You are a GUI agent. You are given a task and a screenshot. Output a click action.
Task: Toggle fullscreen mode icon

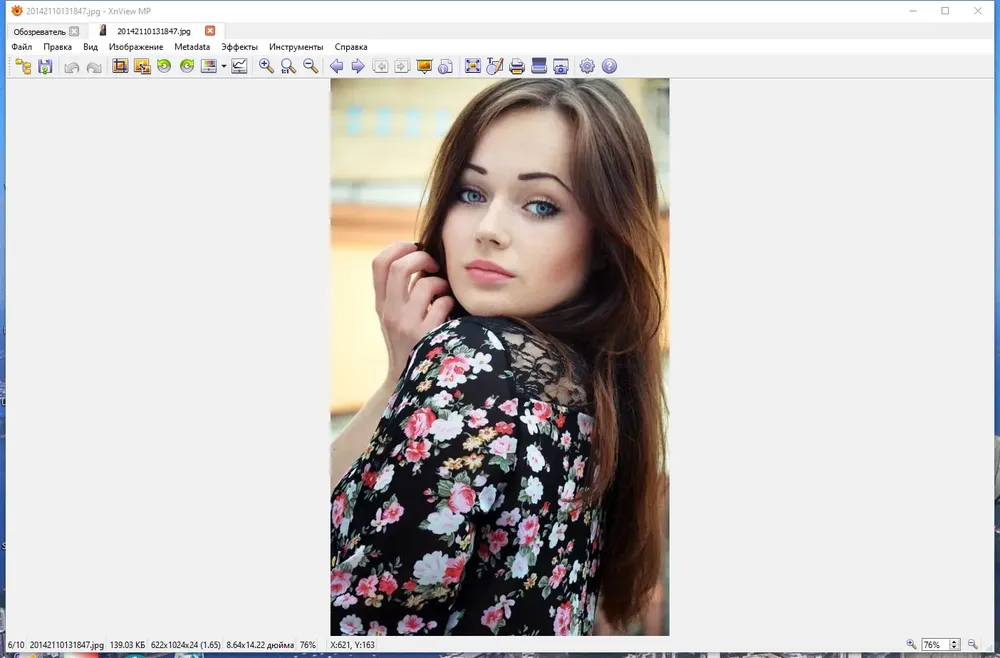click(x=473, y=66)
